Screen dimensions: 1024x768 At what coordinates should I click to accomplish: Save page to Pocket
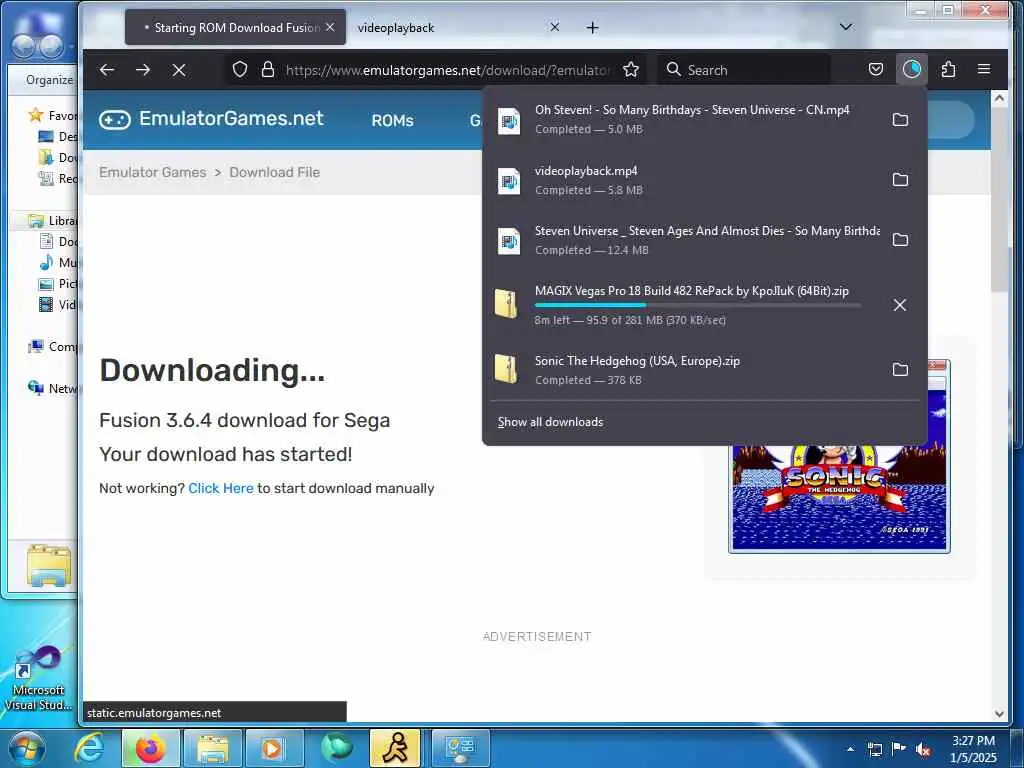pyautogui.click(x=876, y=69)
